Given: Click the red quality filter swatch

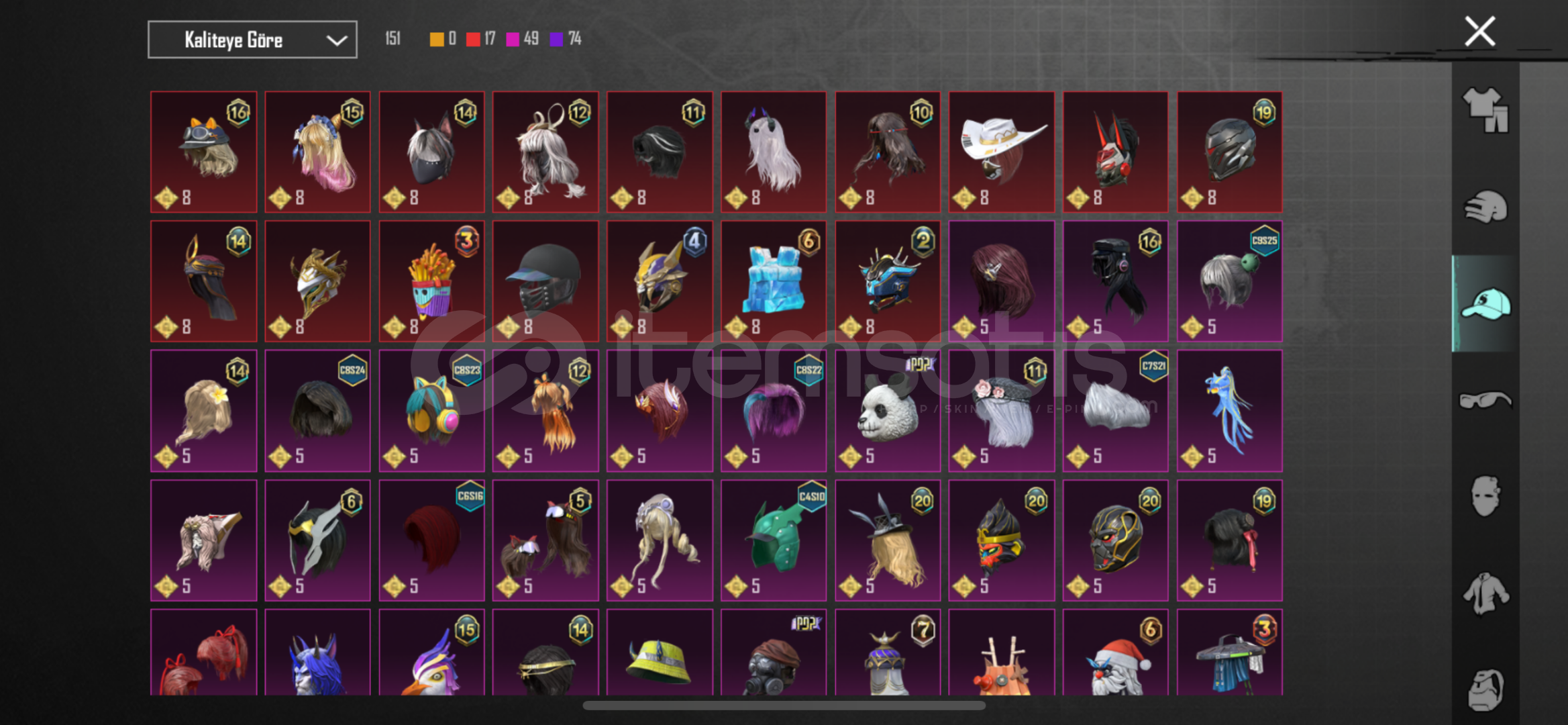Looking at the screenshot, I should click(473, 40).
